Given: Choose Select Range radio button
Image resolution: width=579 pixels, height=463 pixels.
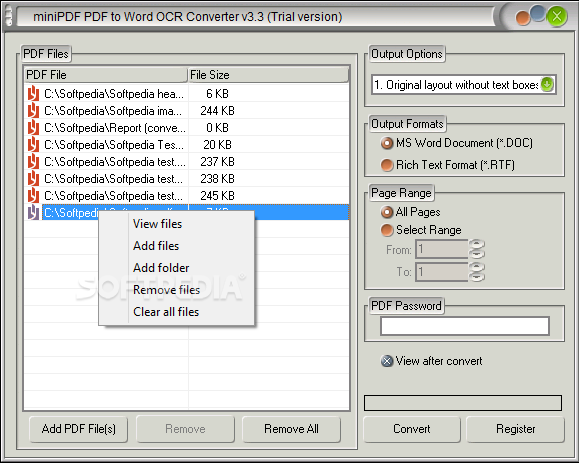Looking at the screenshot, I should [x=421, y=230].
